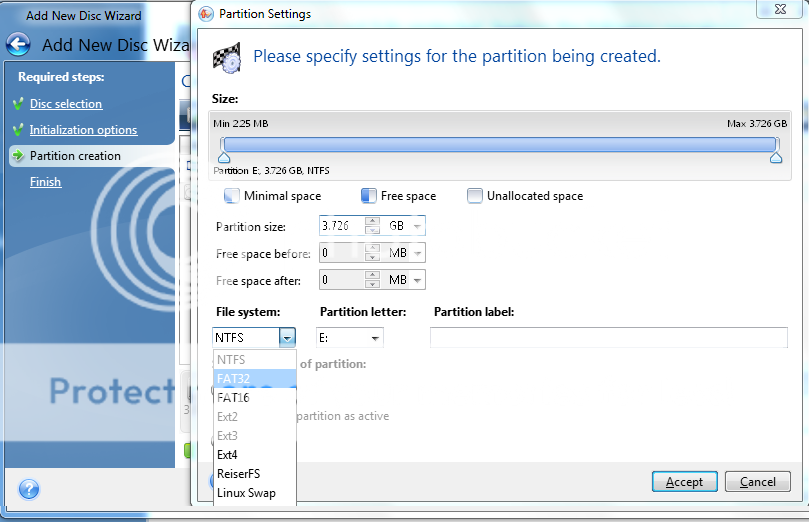Screen dimensions: 809x522
Task: Increase the Partition size spinner value
Action: tap(372, 221)
